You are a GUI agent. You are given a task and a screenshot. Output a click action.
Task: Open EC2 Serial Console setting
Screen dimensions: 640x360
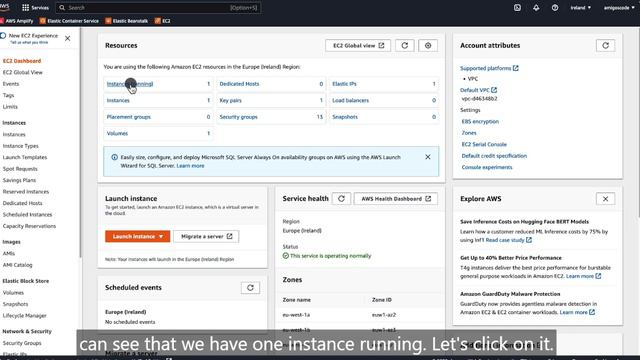coord(484,144)
